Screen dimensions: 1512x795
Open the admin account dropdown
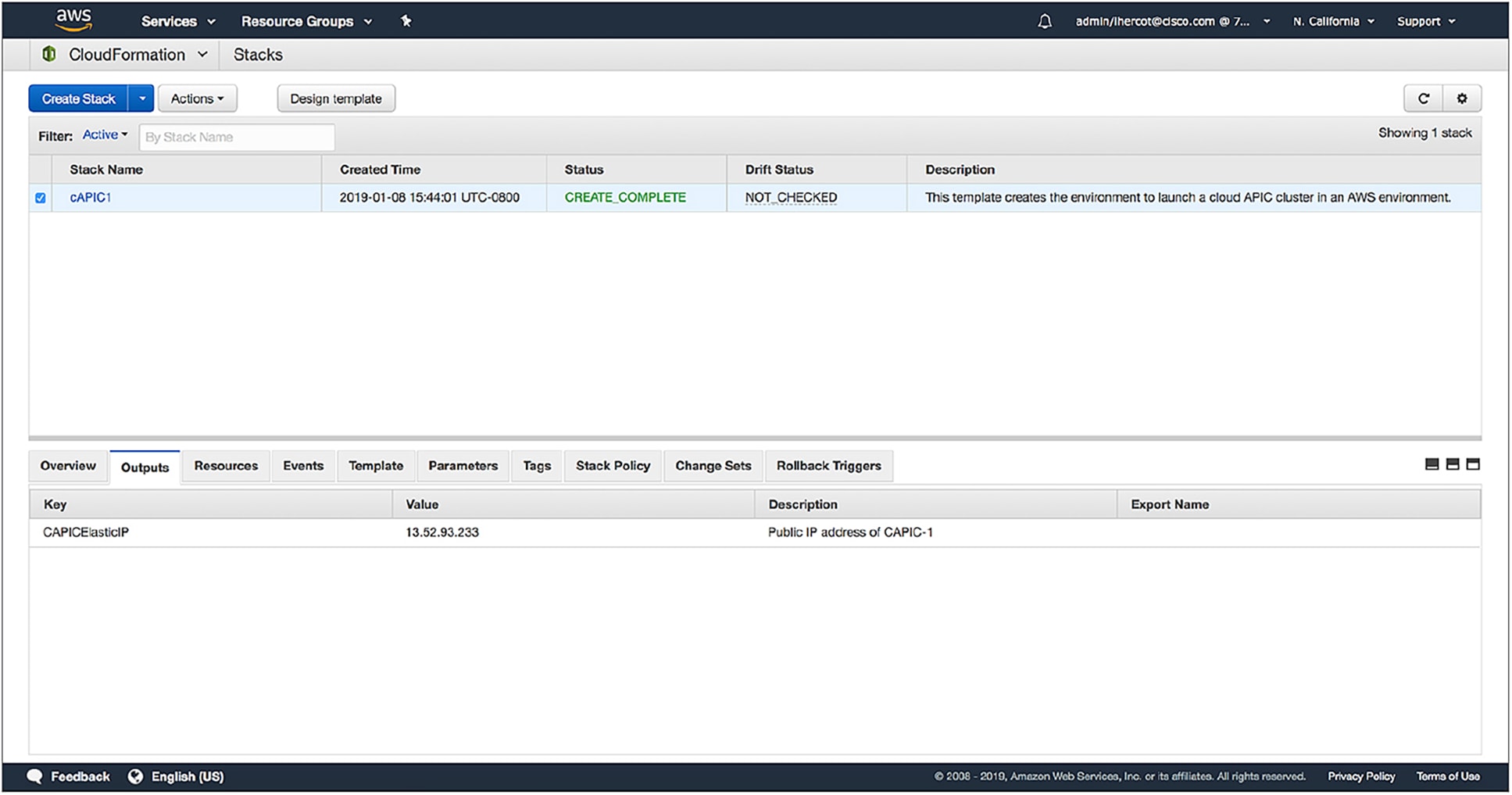[x=1172, y=21]
